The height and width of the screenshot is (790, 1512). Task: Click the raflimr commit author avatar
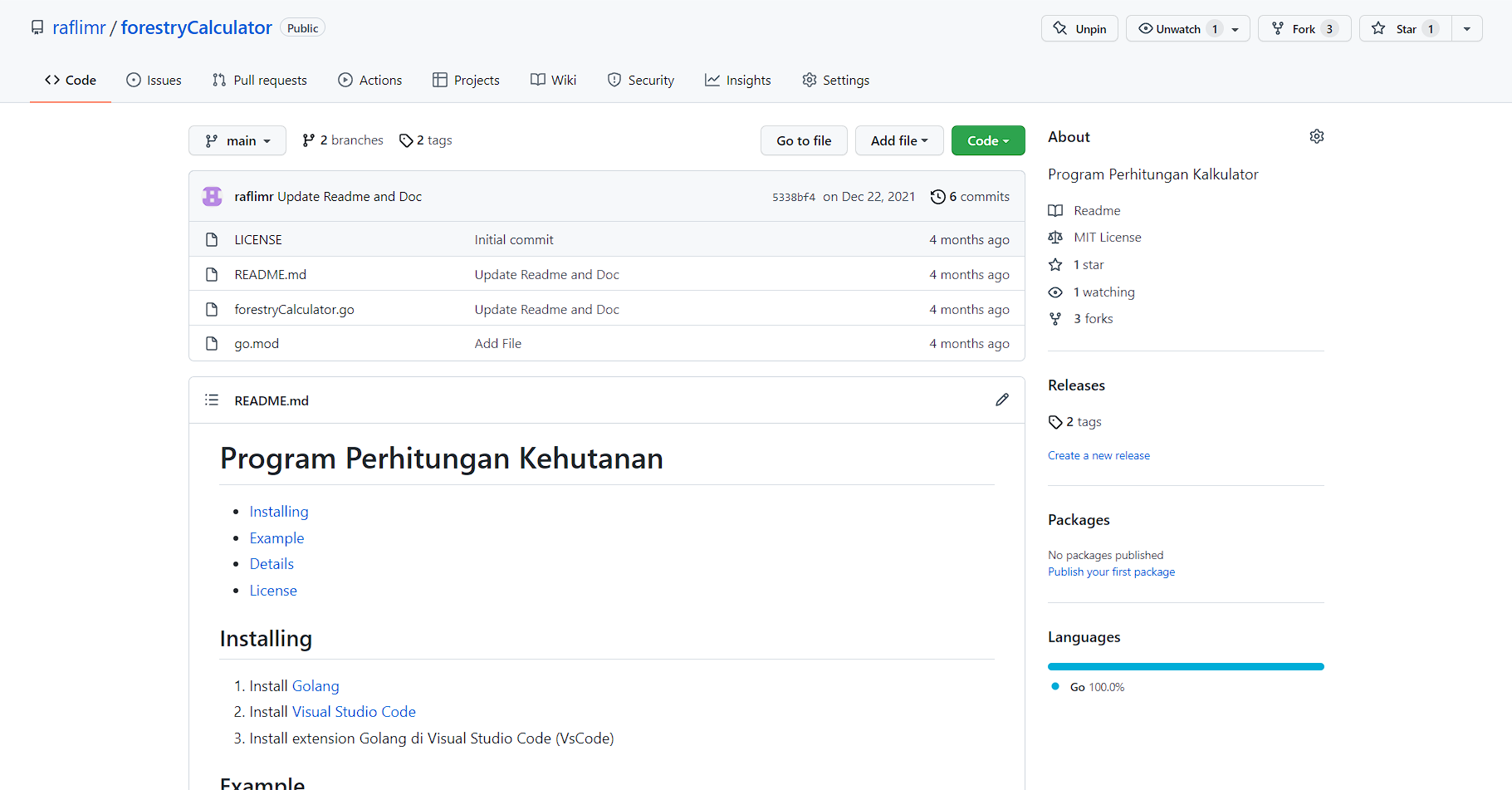coord(213,196)
